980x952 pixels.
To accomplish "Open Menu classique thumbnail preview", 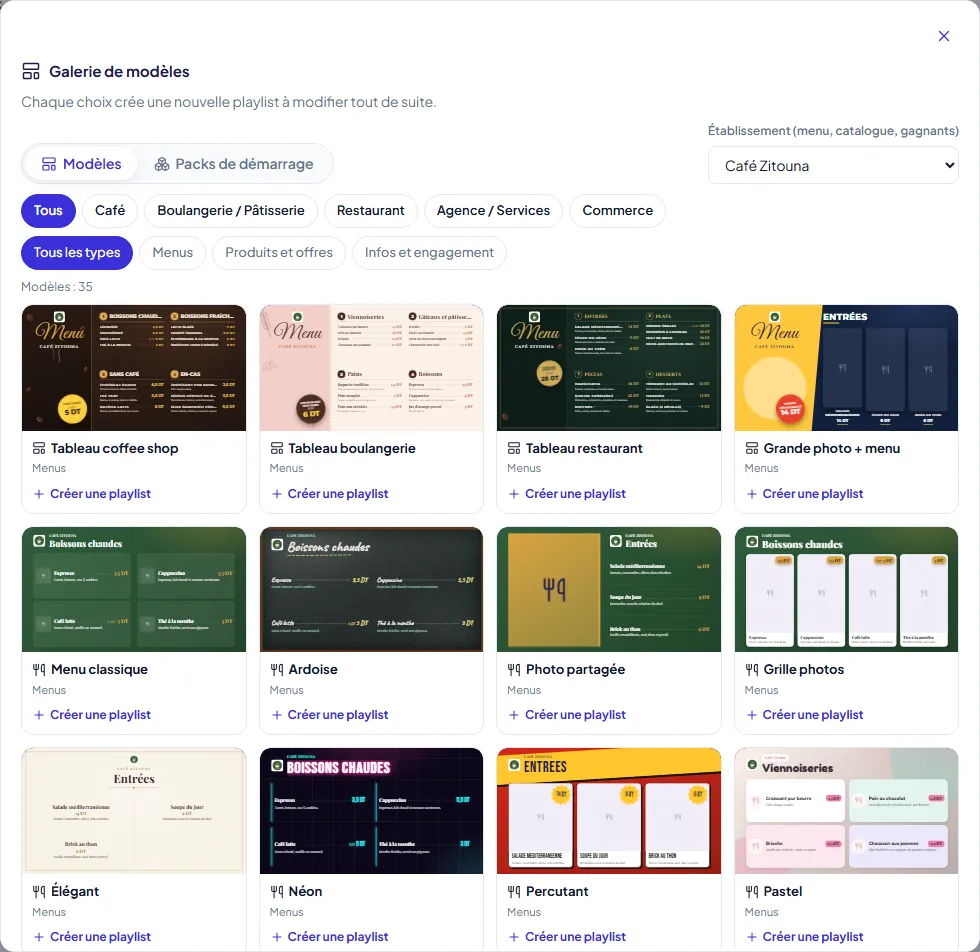I will coord(134,589).
